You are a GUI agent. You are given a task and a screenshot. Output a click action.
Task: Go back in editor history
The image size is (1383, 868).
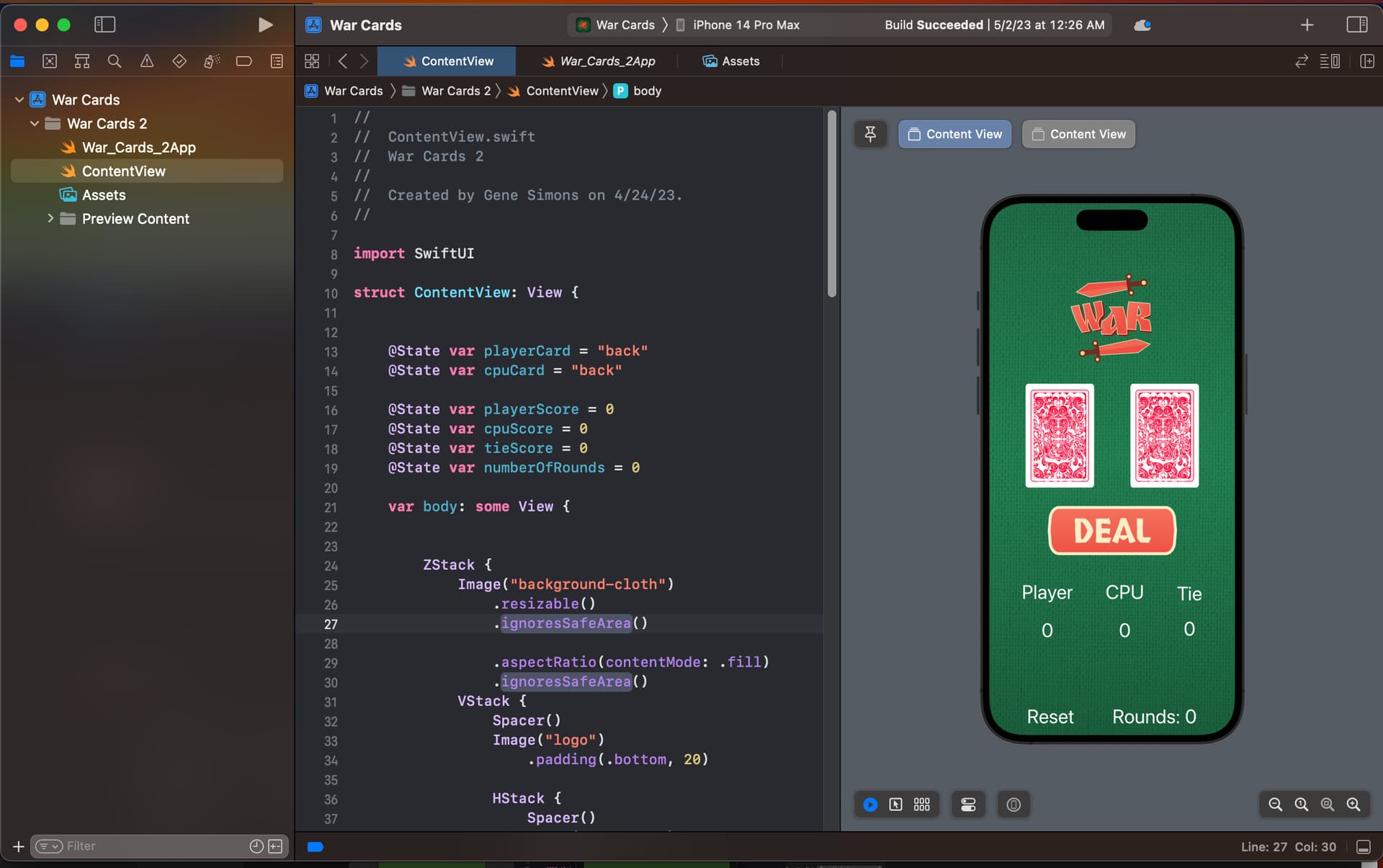[343, 61]
